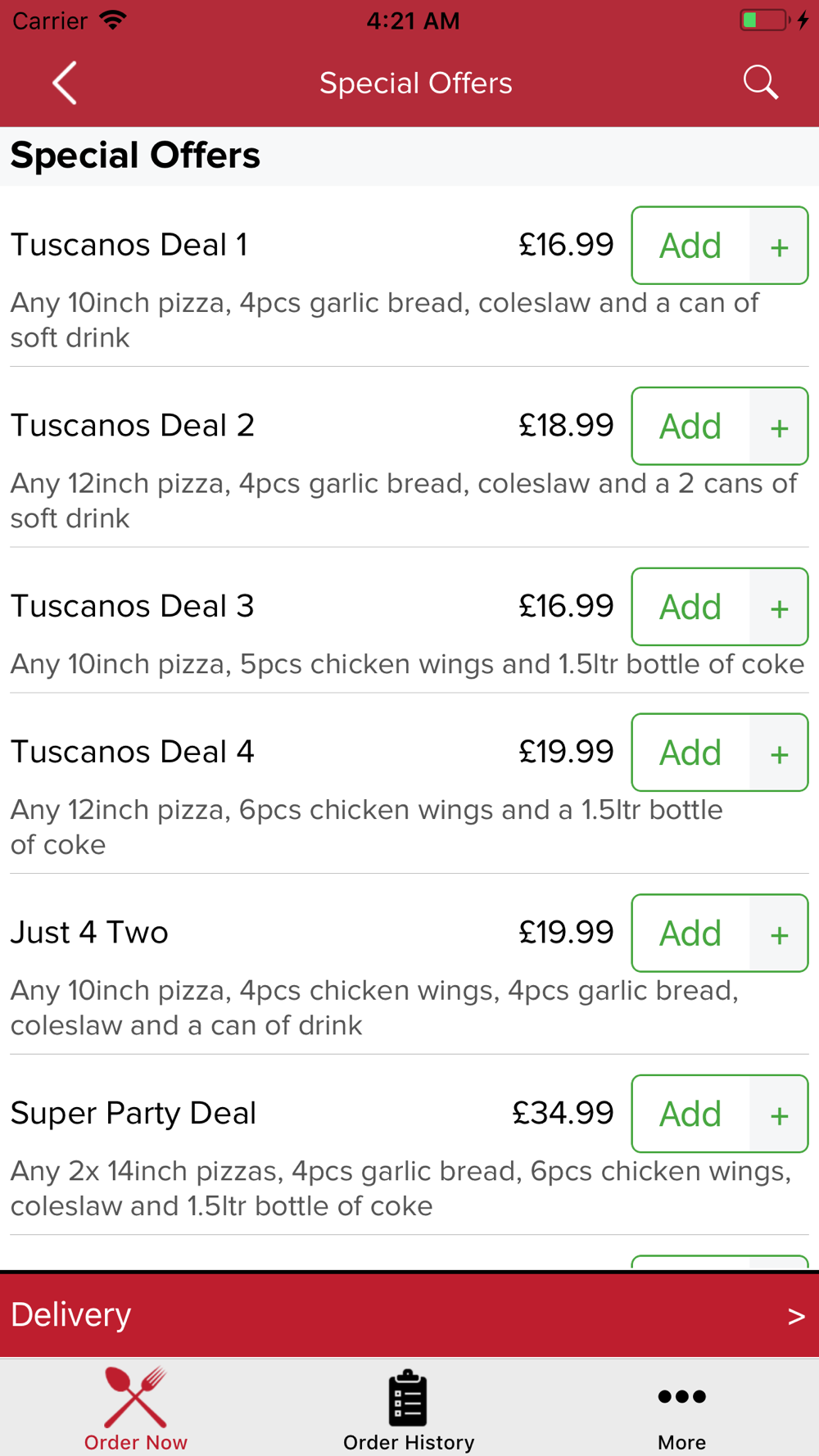Tap the plus icon for Tuscanos Deal 4
Screen dimensions: 819x1456
tap(779, 753)
